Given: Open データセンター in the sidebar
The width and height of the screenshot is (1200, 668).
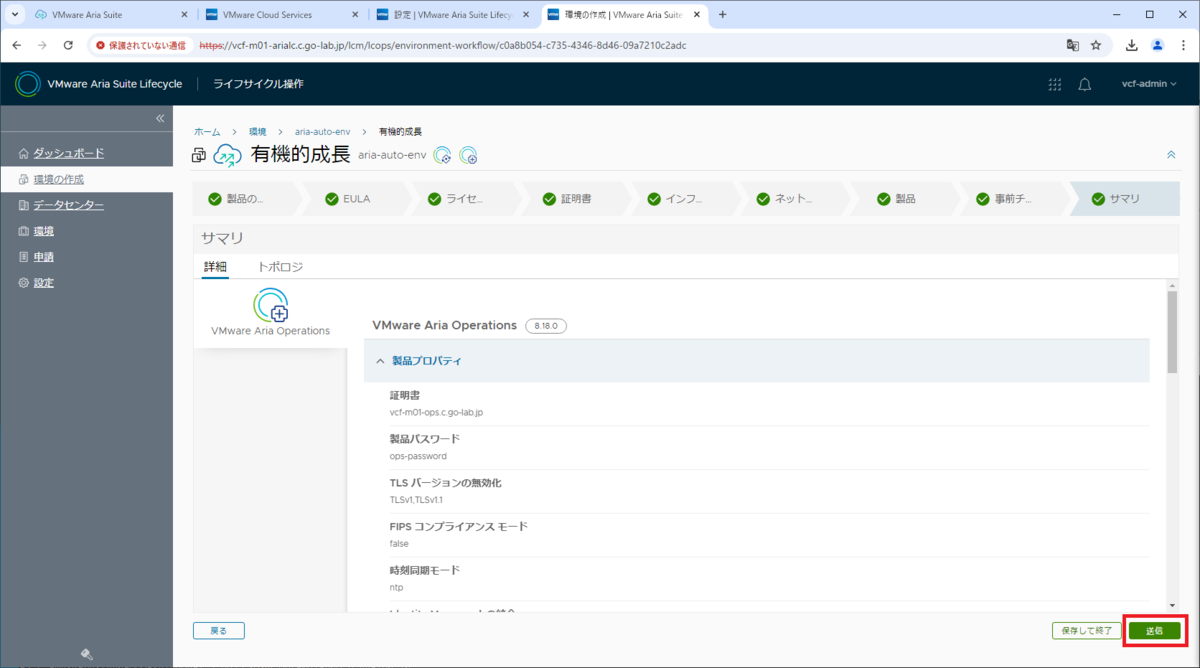Looking at the screenshot, I should (69, 205).
